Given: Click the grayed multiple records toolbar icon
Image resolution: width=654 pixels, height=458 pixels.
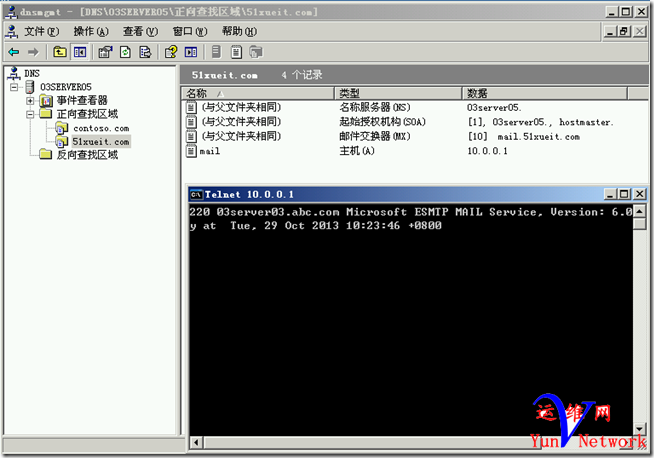Looking at the screenshot, I should 256,52.
